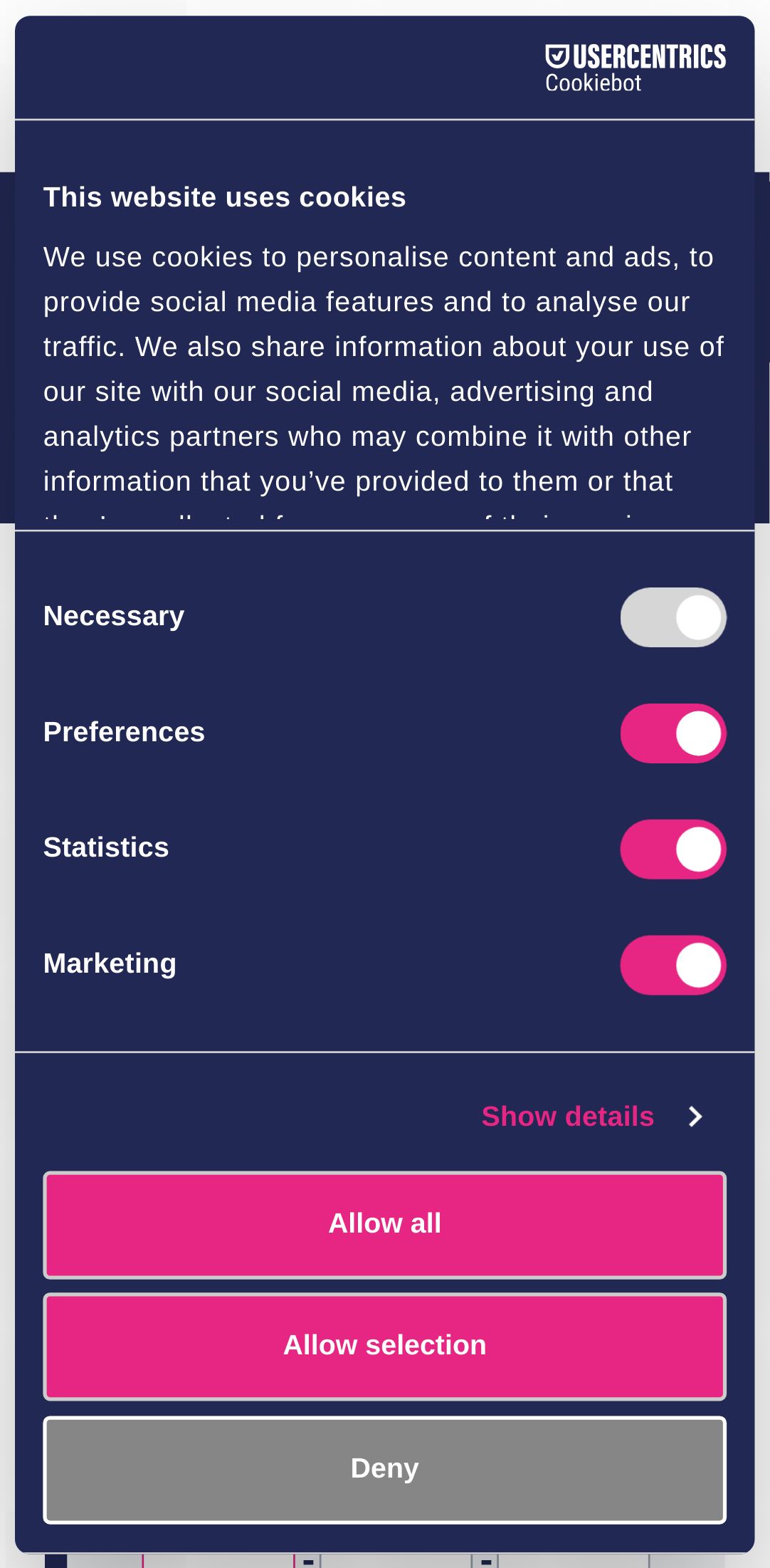Click the Cookiebot brand name
The width and height of the screenshot is (770, 1568).
(593, 83)
